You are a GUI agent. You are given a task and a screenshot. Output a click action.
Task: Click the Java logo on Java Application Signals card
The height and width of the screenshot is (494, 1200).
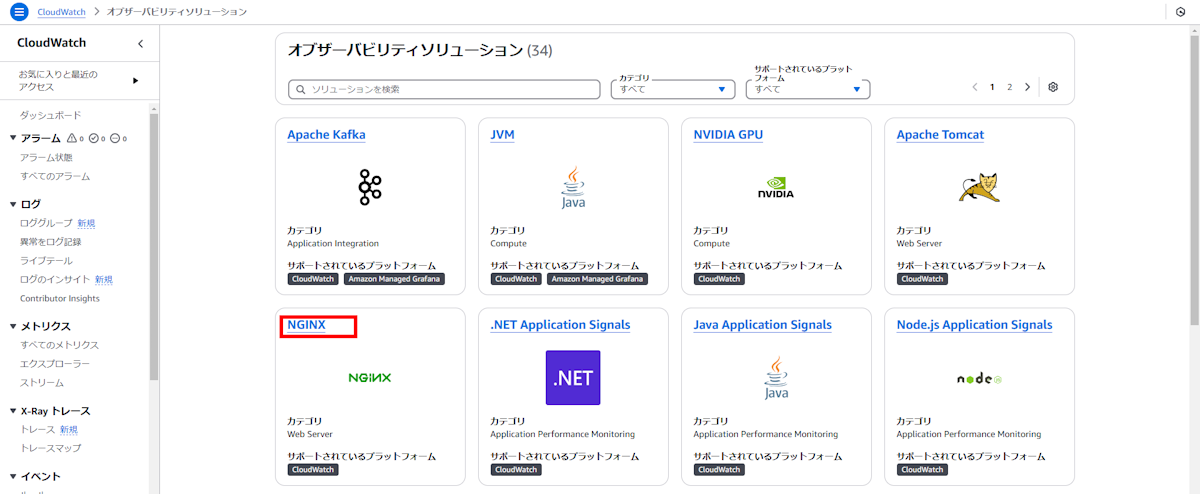[x=776, y=379]
